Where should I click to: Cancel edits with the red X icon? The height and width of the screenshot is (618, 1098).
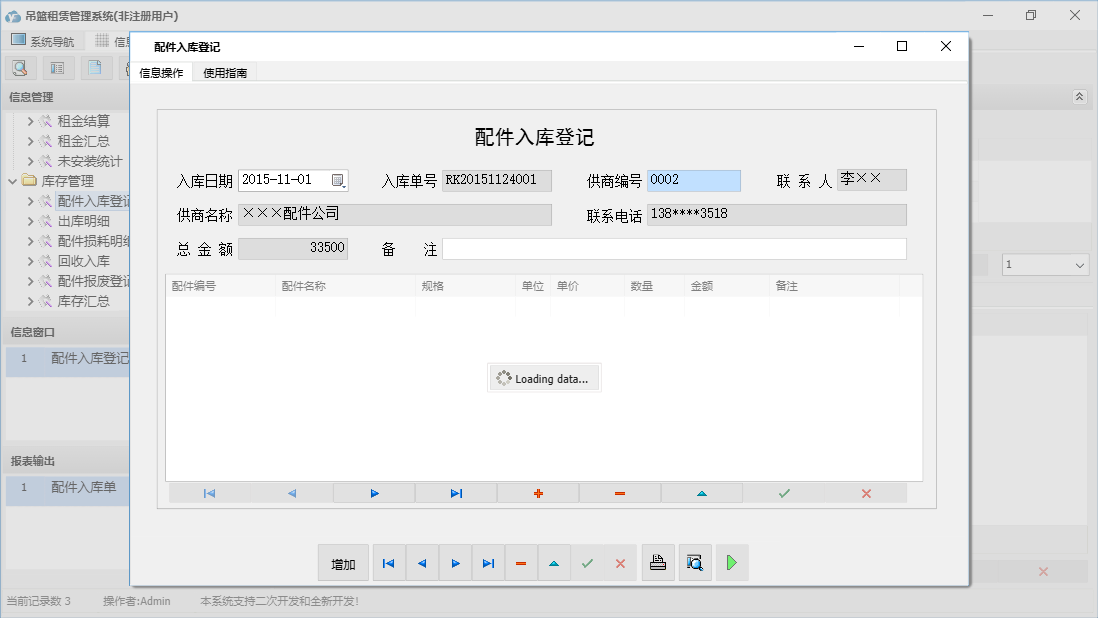click(x=865, y=492)
